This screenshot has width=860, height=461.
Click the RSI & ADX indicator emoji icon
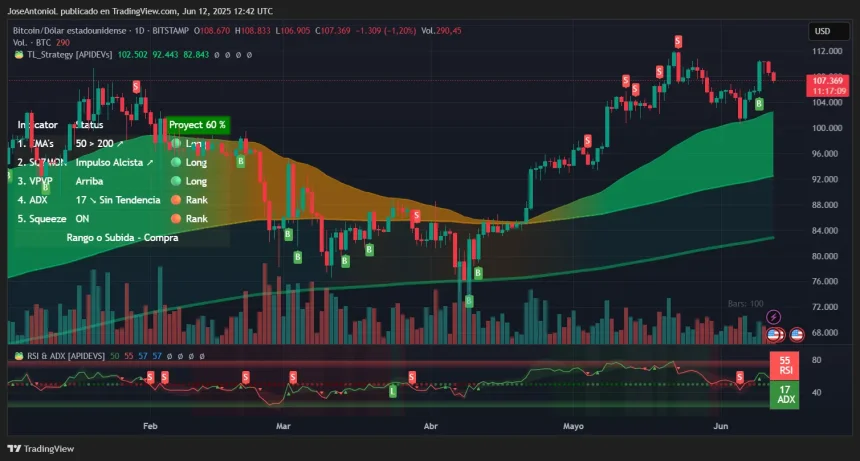coord(17,355)
